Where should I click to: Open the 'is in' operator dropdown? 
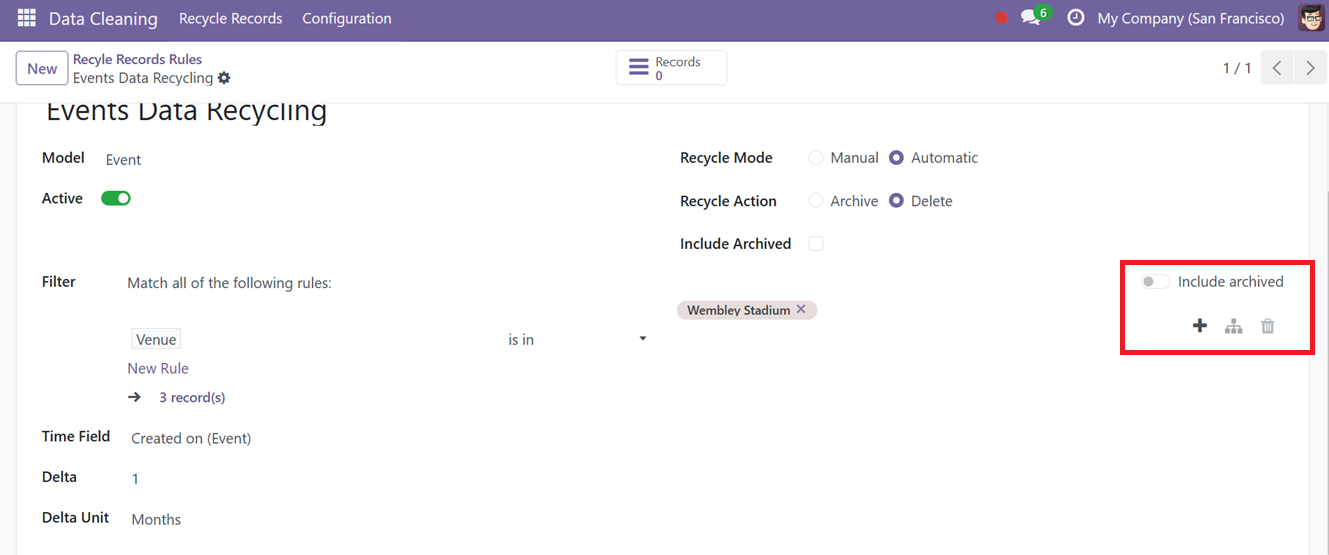(577, 340)
